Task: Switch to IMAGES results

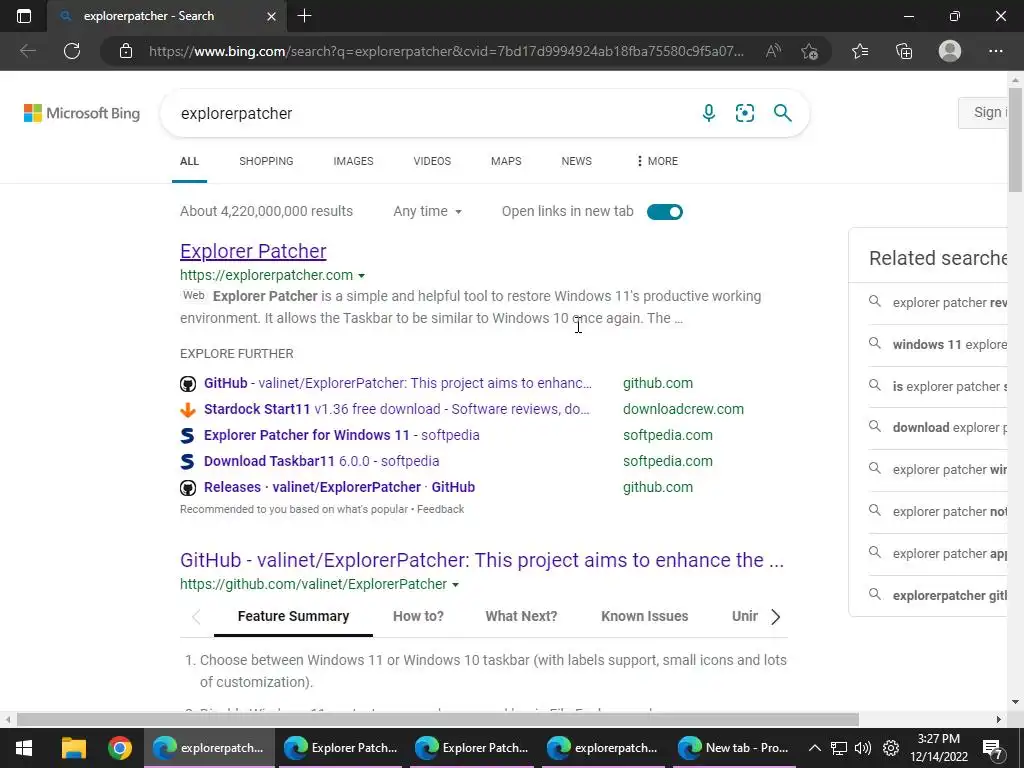Action: tap(353, 161)
